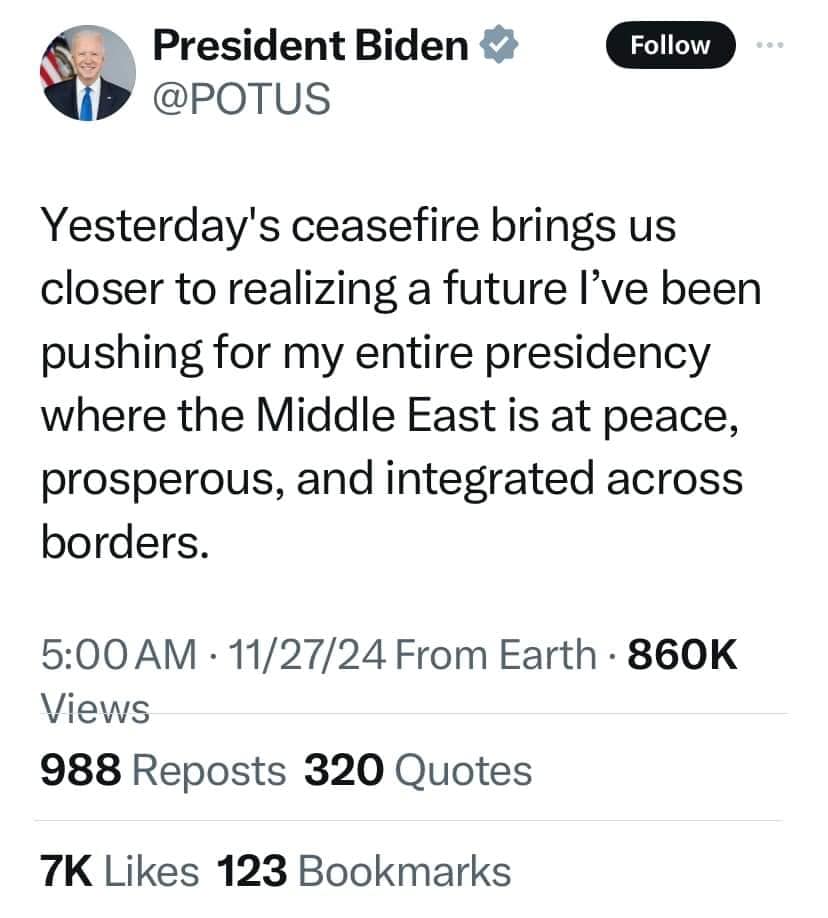Click the @POTUS handle

pyautogui.click(x=240, y=98)
